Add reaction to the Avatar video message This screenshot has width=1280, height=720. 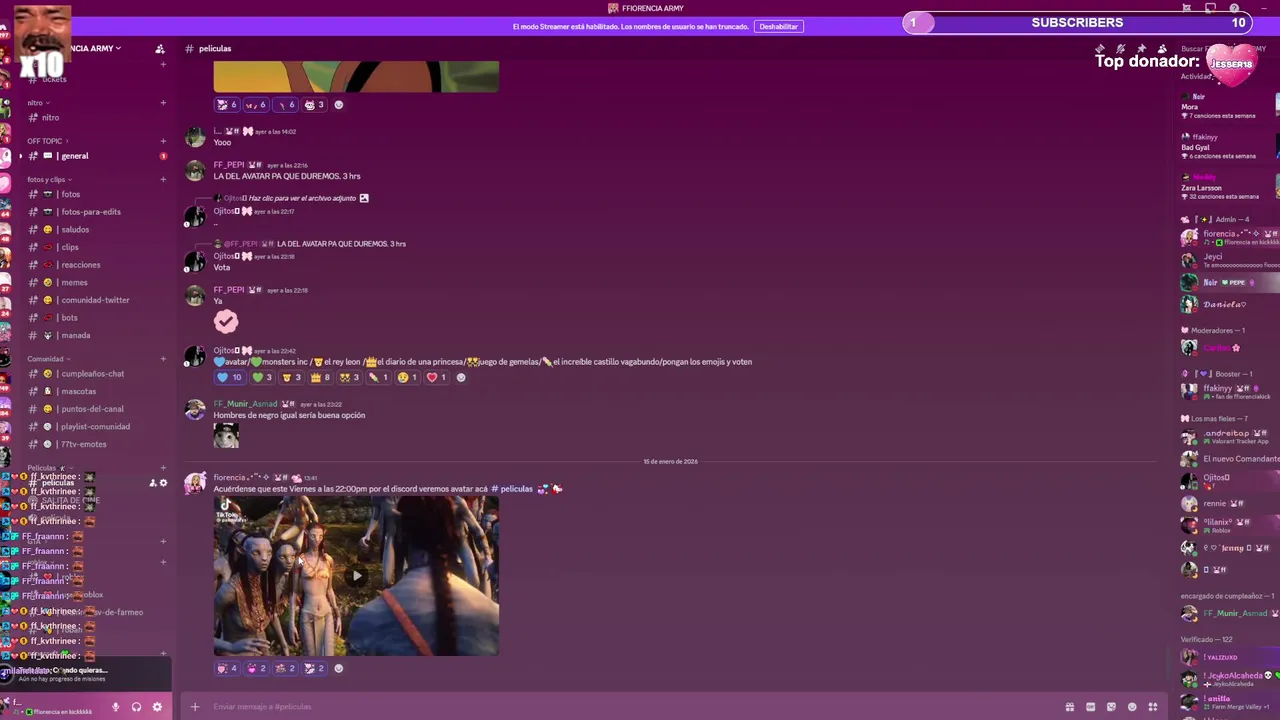(338, 668)
